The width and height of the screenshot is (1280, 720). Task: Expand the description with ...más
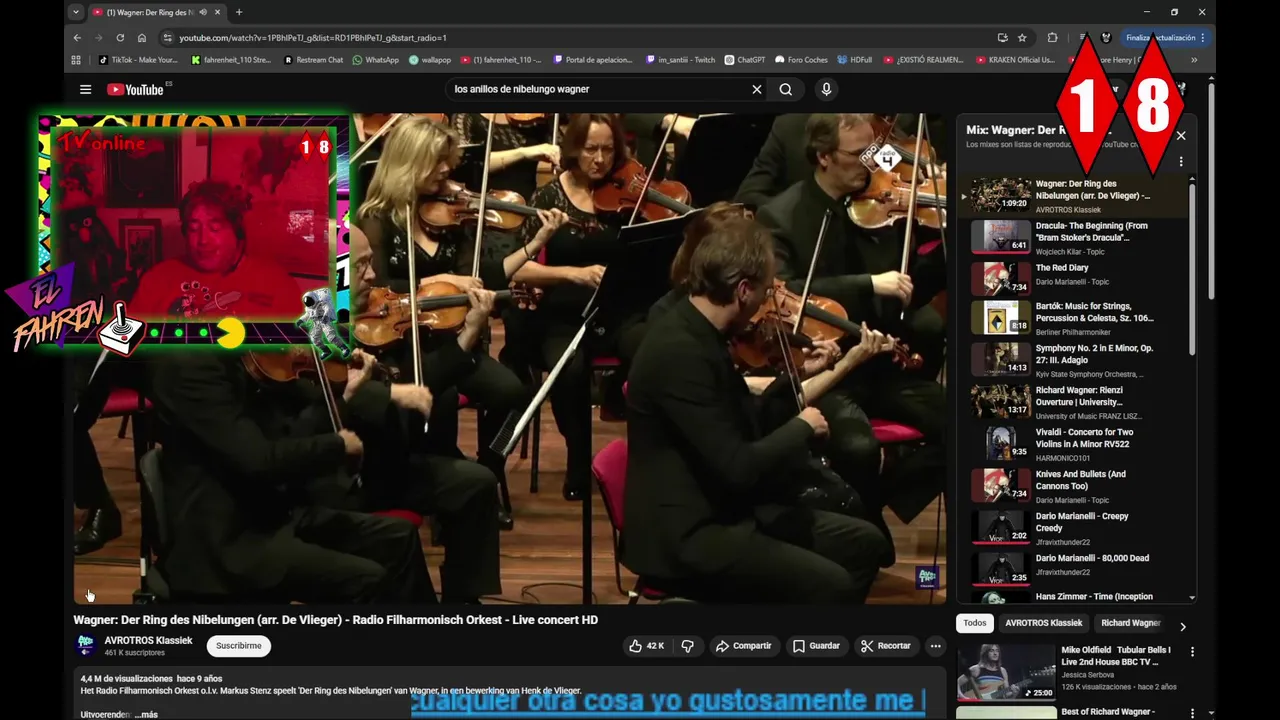(x=147, y=715)
